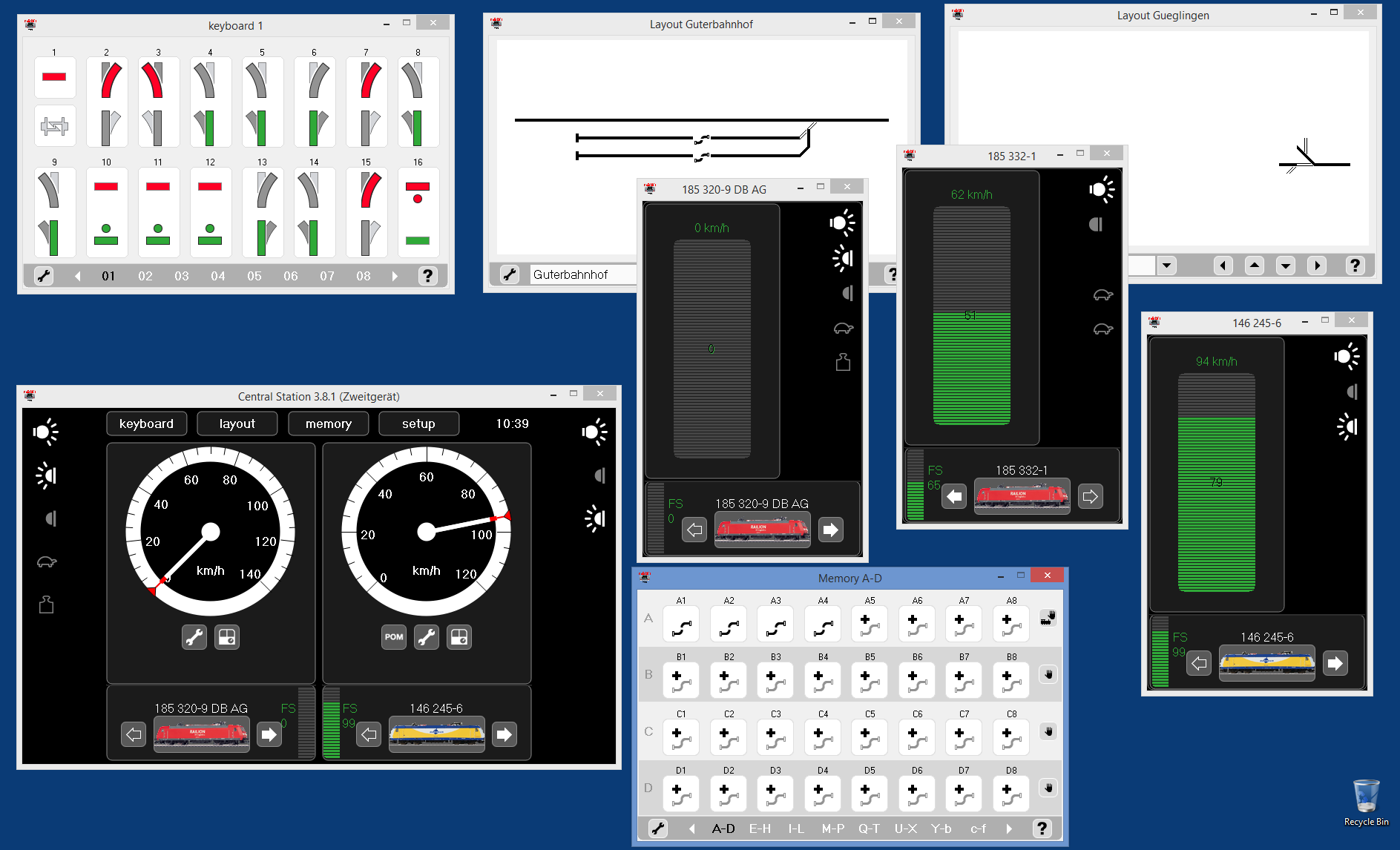Toggle top light function at Central Station right
Image resolution: width=1400 pixels, height=850 pixels.
595,432
